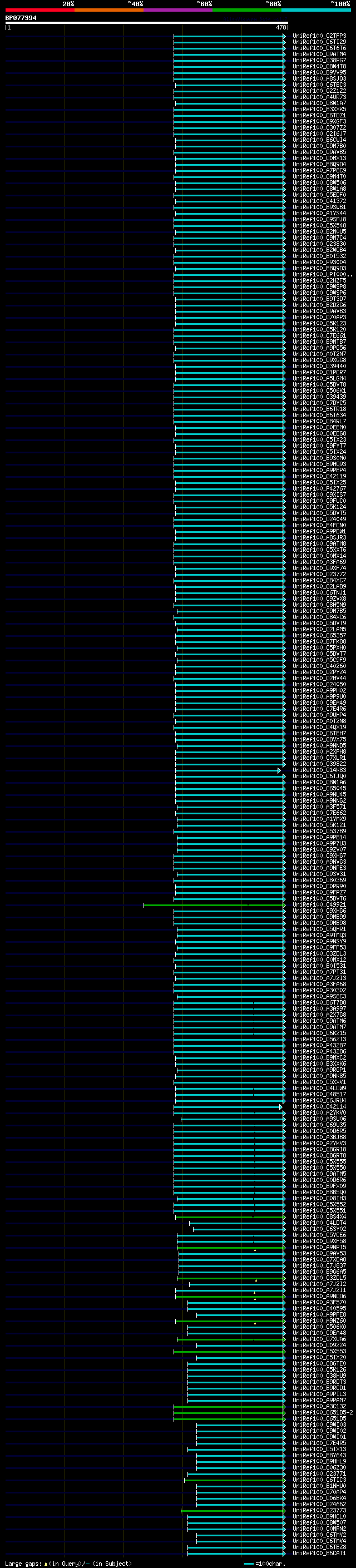Image resolution: width=356 pixels, height=1568 pixels.
Task: Select hit label UniRef100_Q4LDT4
Action: pos(319,1223)
